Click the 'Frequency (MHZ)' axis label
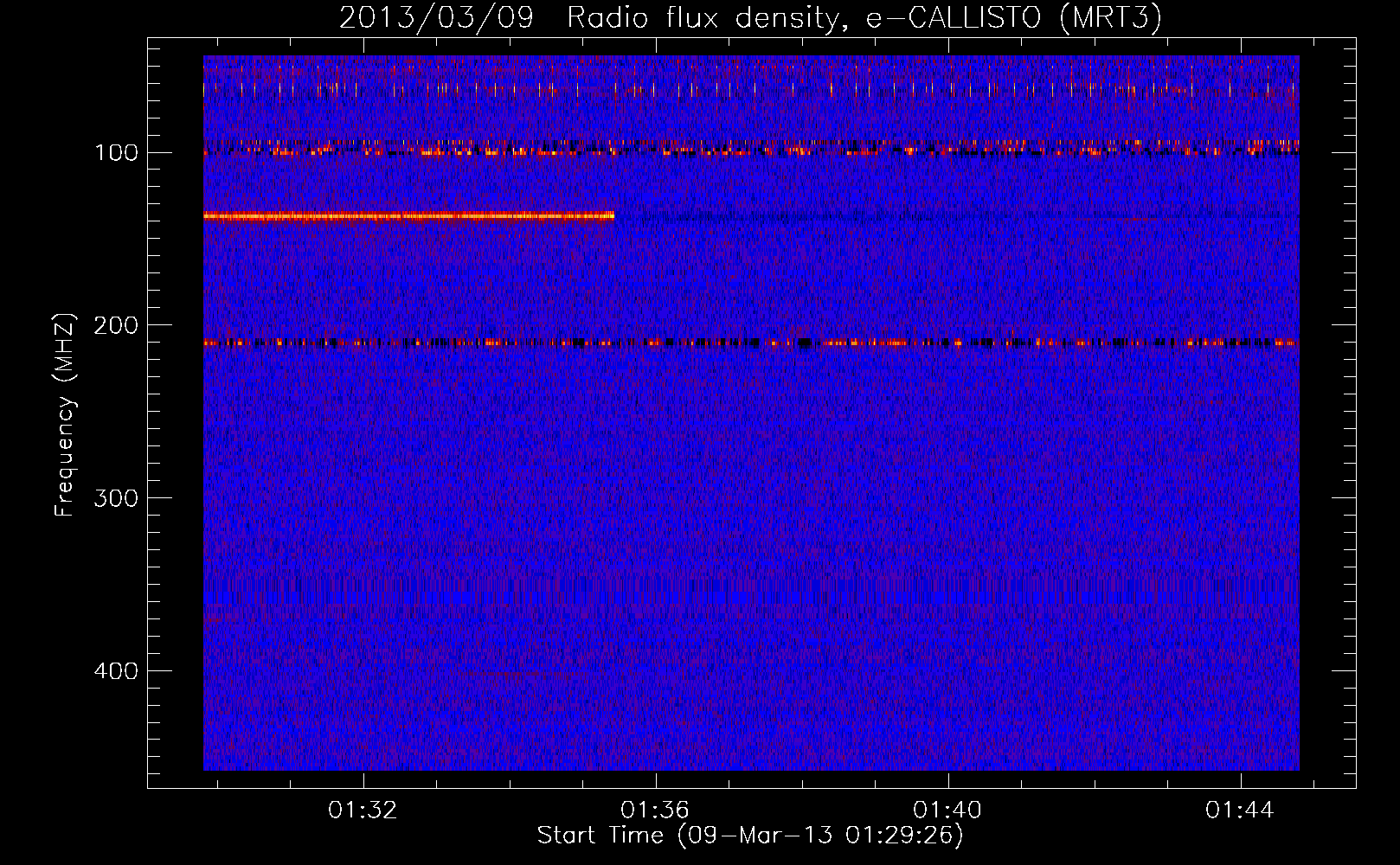Image resolution: width=1400 pixels, height=865 pixels. [65, 415]
